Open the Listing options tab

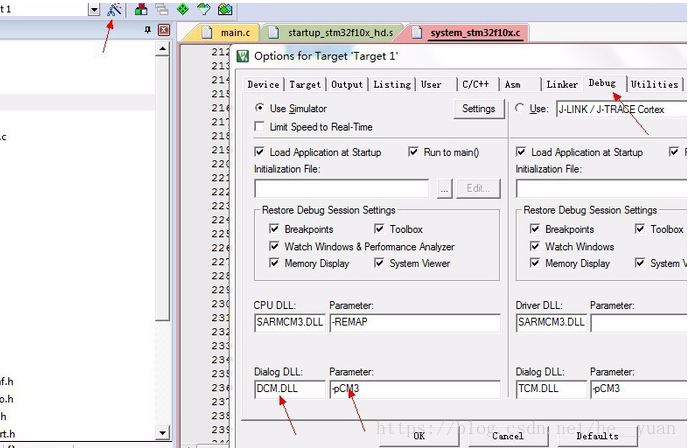(392, 84)
